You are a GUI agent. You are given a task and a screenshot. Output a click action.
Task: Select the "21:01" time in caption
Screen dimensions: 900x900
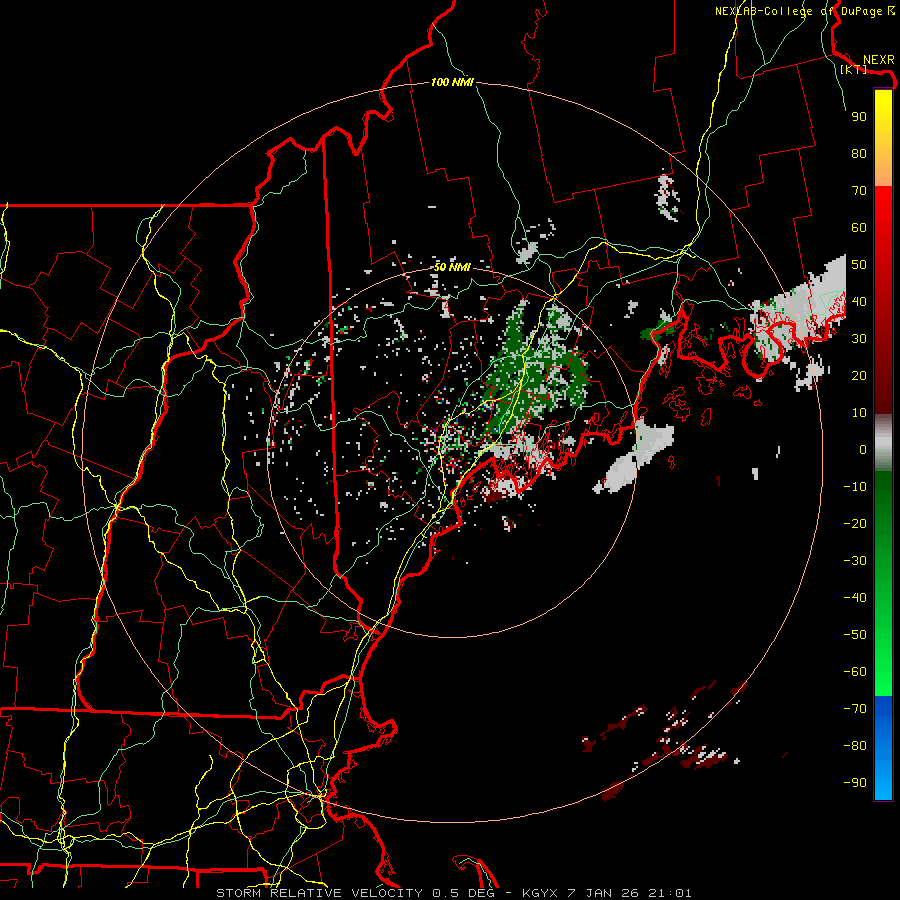click(x=670, y=893)
